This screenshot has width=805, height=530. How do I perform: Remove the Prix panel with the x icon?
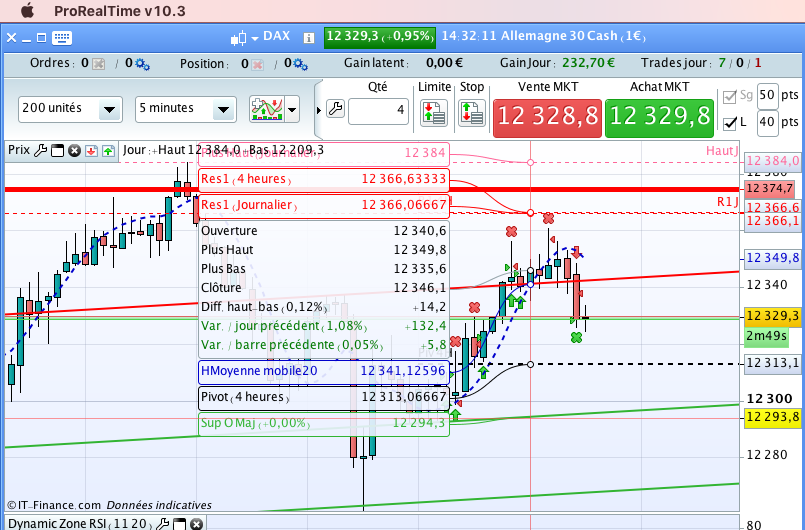(x=74, y=151)
